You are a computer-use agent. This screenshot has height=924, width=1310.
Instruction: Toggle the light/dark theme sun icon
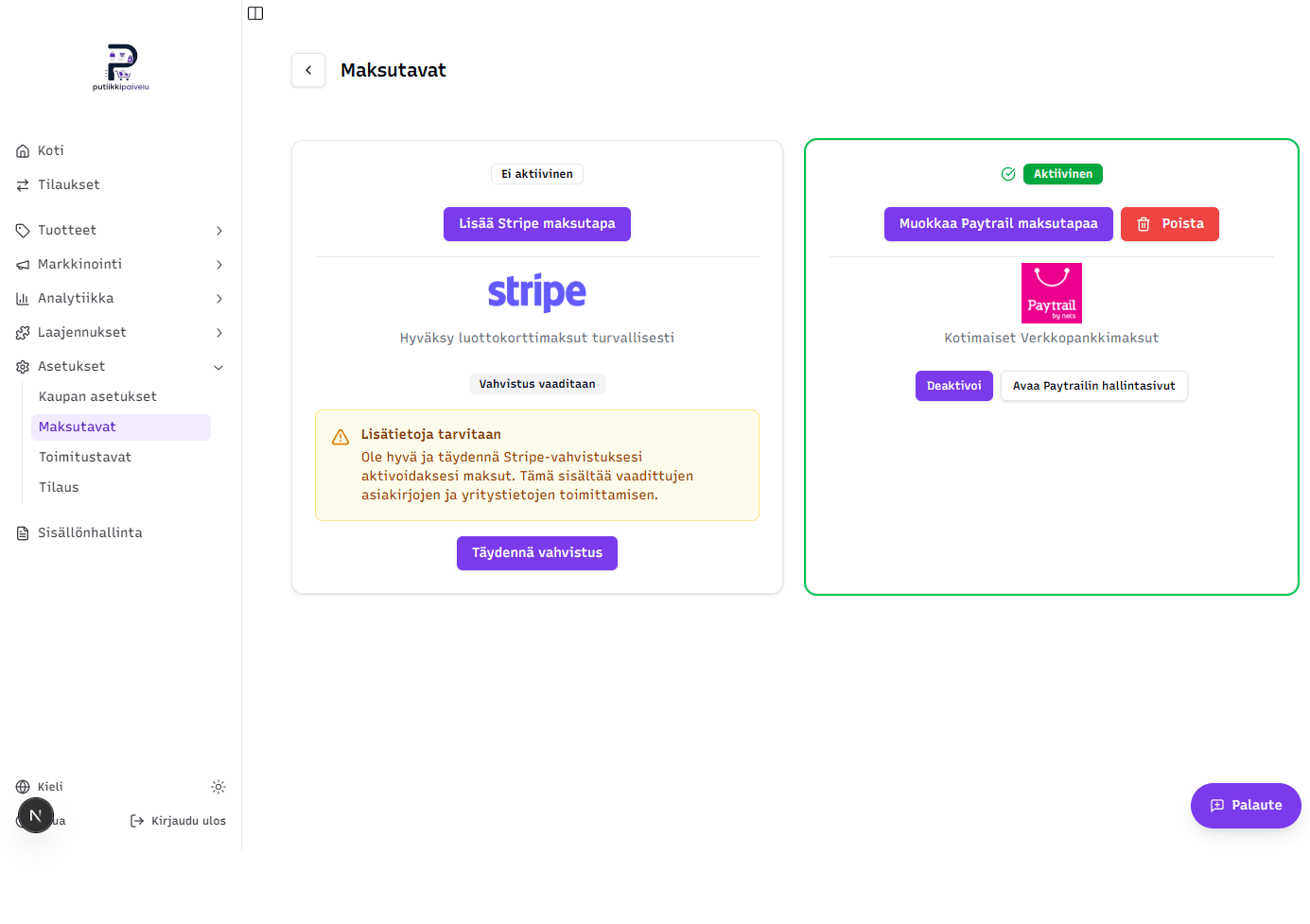[x=218, y=787]
